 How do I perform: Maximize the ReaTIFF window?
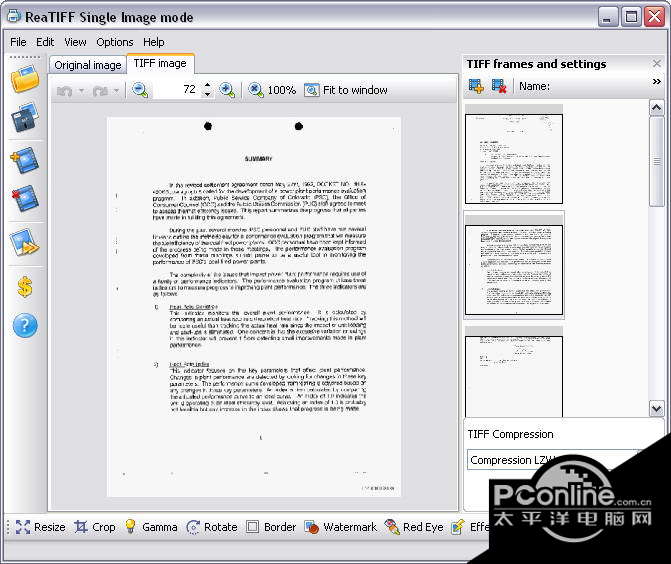click(631, 17)
